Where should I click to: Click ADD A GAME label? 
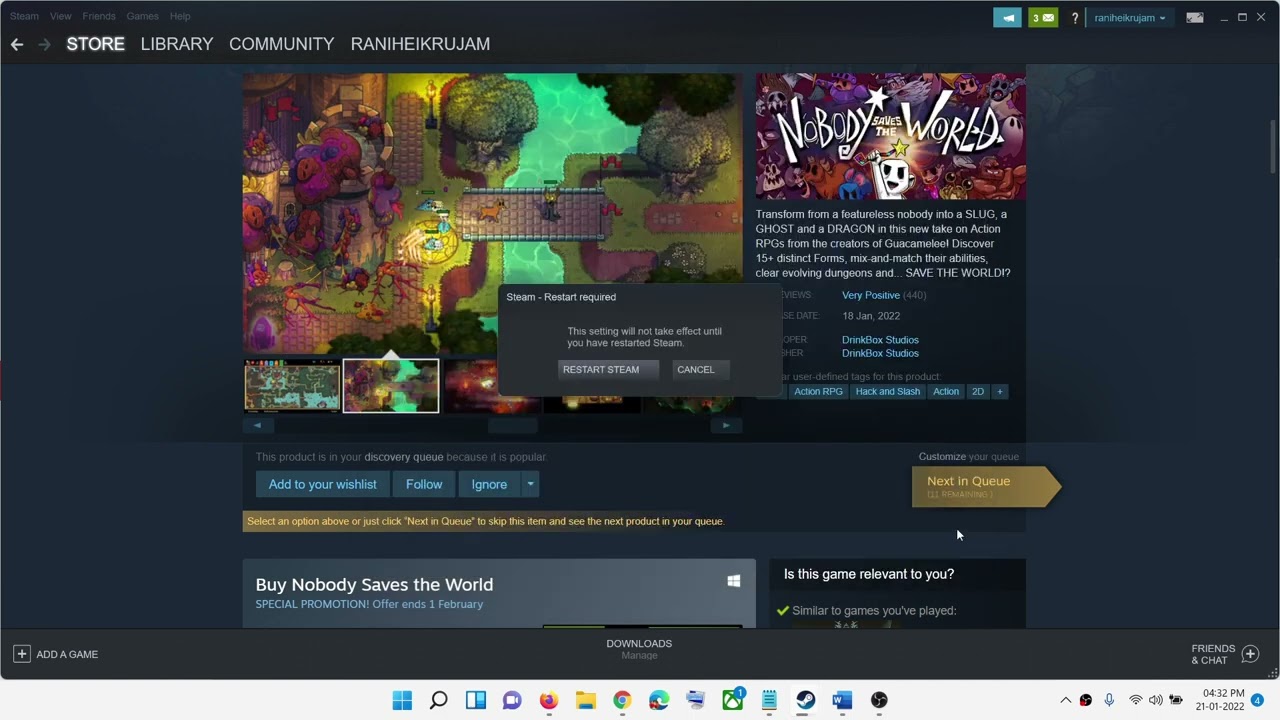click(67, 654)
